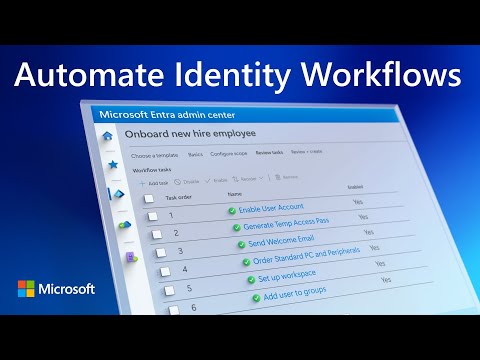
Task: Go to Configure scope step
Action: tap(229, 153)
